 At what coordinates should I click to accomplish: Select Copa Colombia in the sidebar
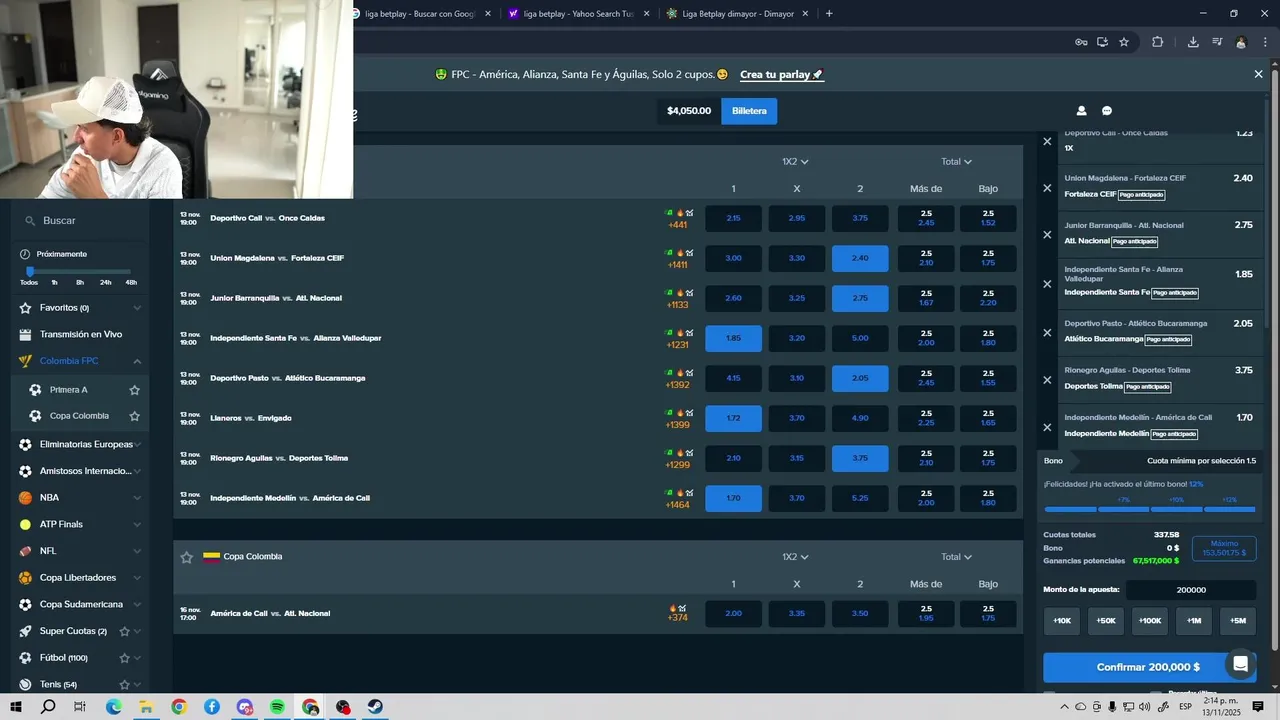[79, 416]
